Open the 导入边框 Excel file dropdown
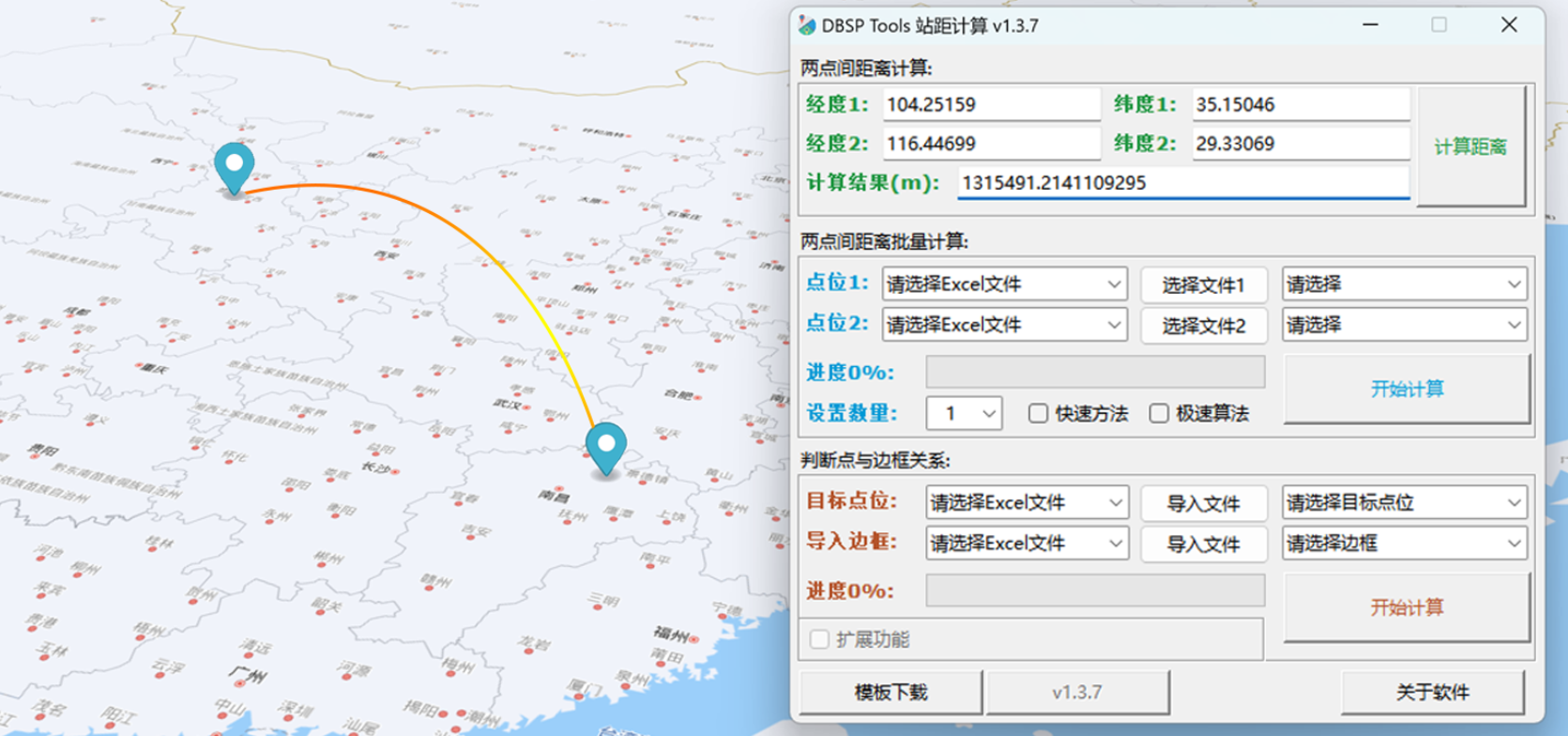The height and width of the screenshot is (736, 1568). [x=1027, y=543]
